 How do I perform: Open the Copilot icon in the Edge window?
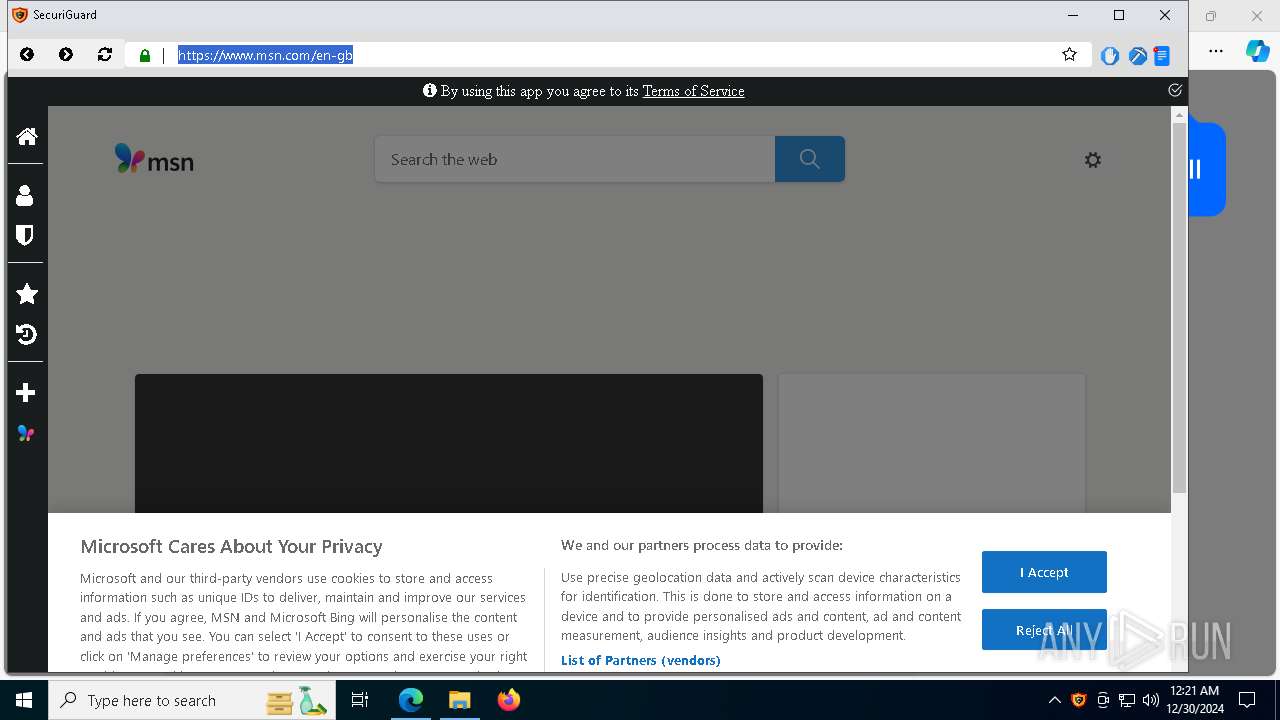click(x=1257, y=51)
